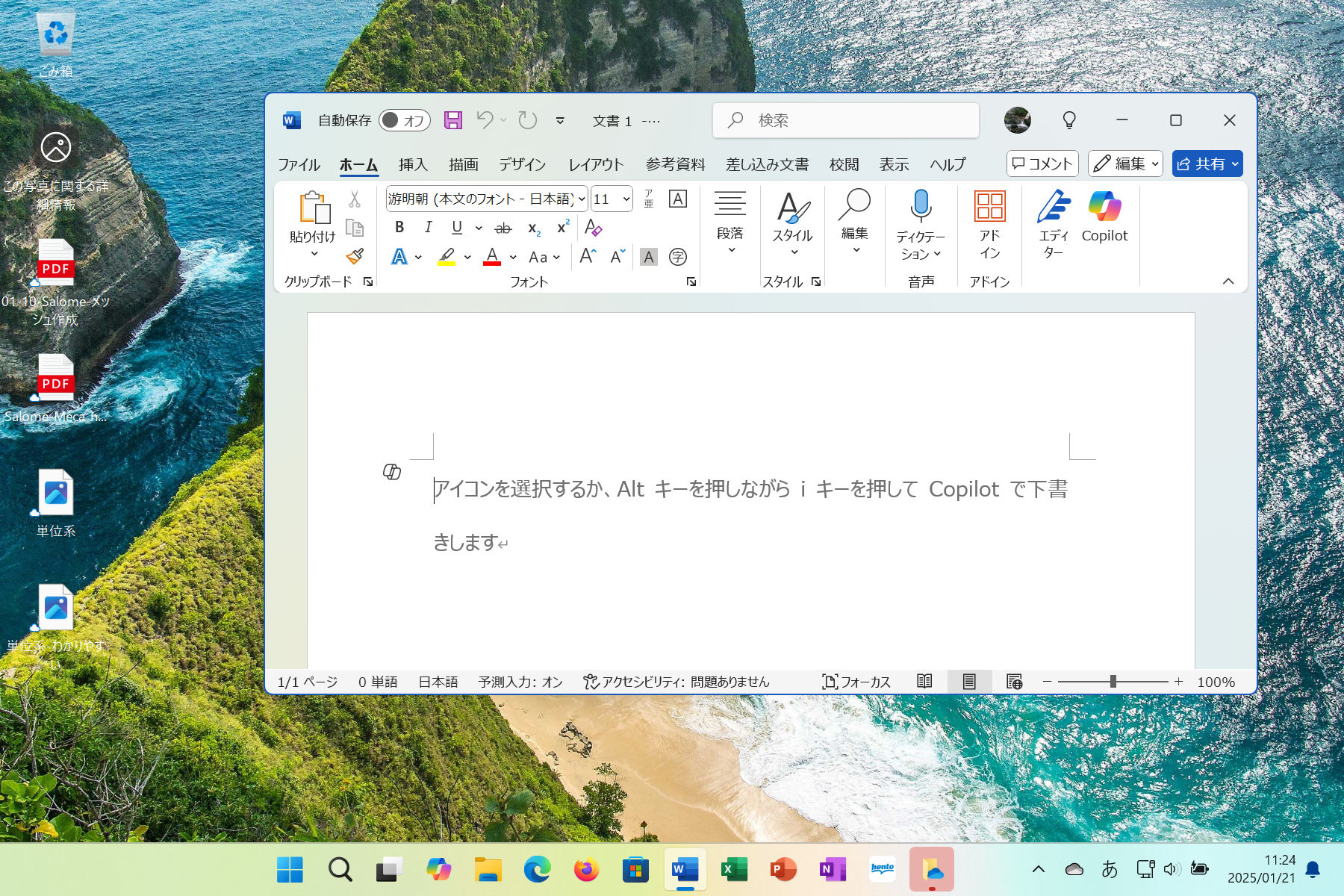Toggle Italic formatting
1344x896 pixels.
click(428, 228)
